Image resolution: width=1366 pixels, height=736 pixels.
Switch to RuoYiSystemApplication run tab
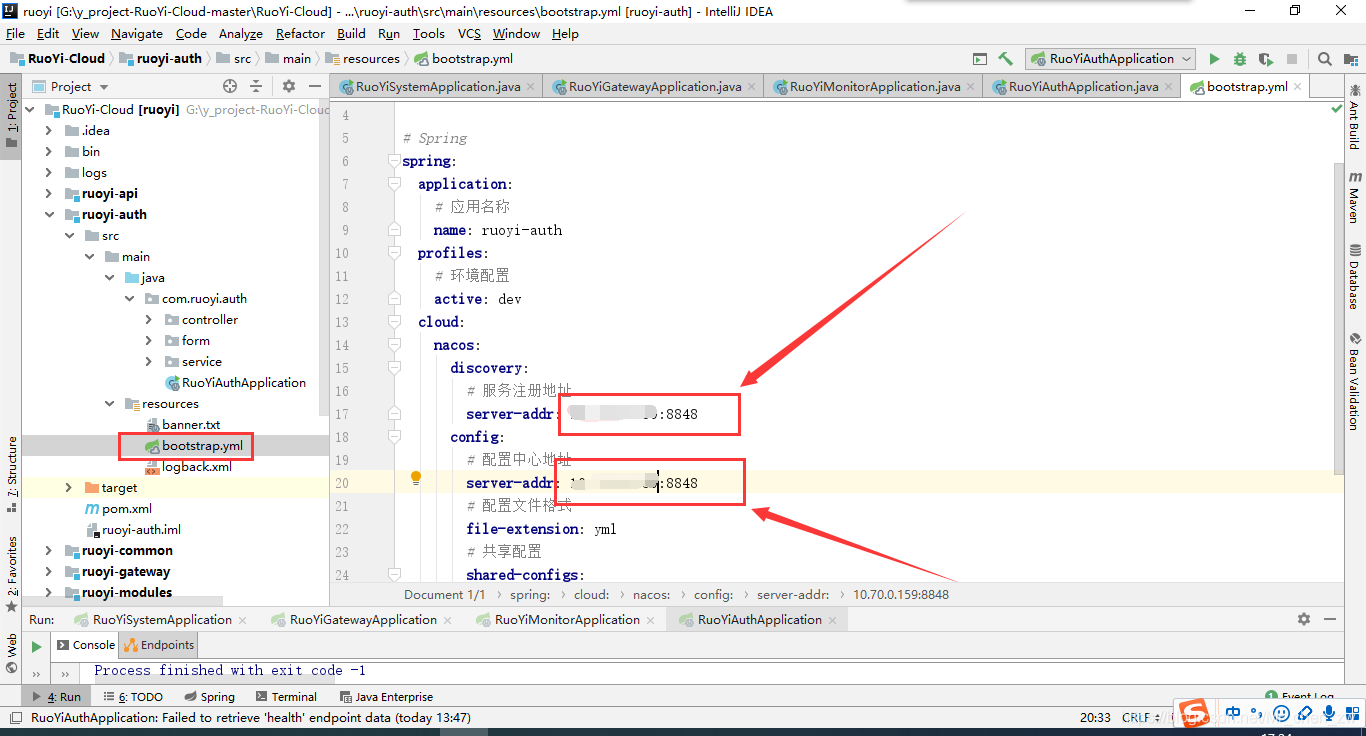tap(162, 619)
